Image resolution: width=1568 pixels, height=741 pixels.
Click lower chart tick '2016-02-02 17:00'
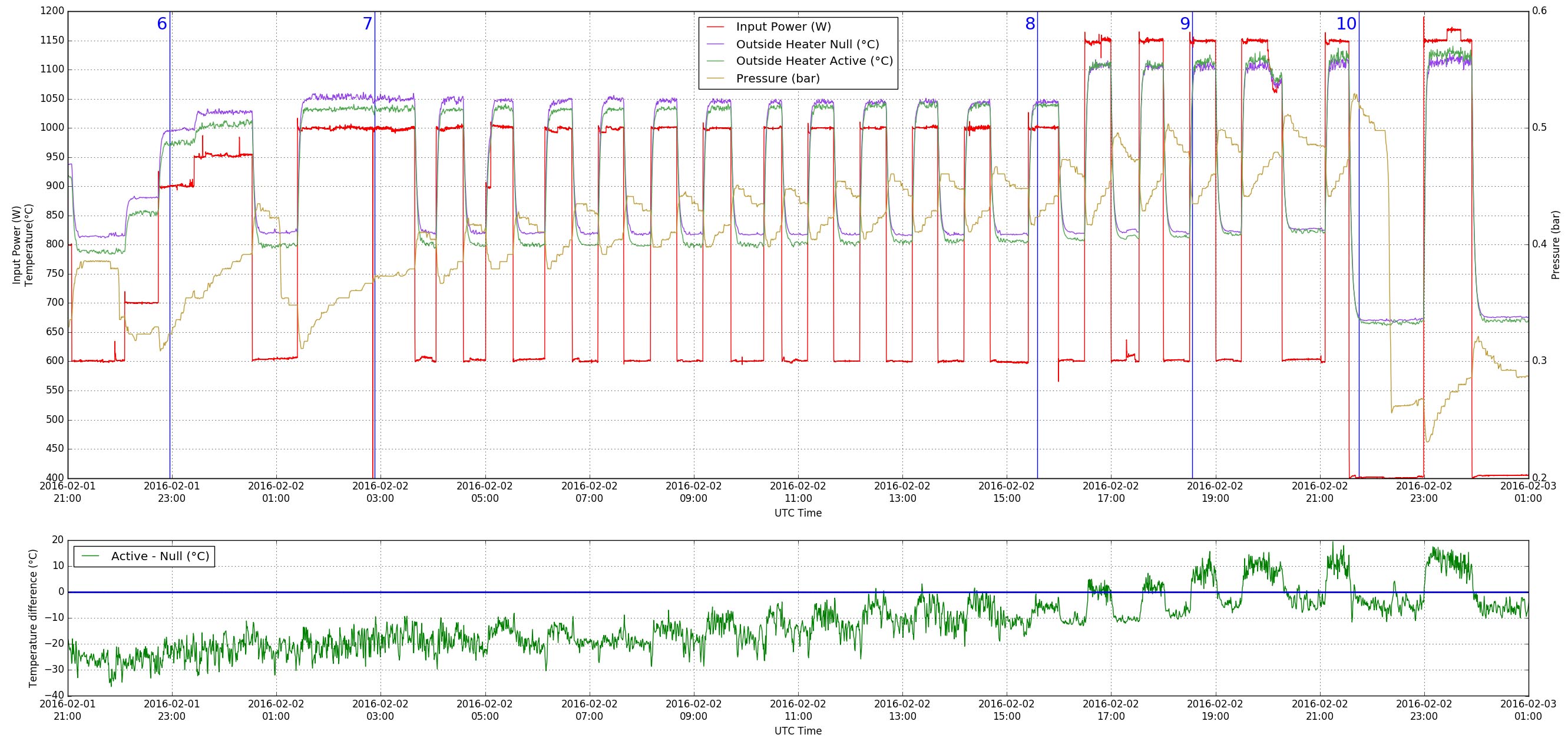[x=1111, y=709]
